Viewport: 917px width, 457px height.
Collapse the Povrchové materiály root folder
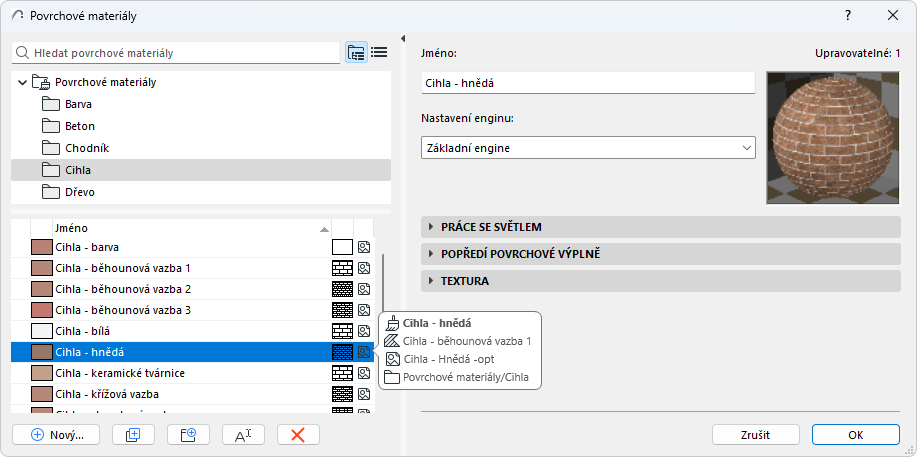(22, 82)
